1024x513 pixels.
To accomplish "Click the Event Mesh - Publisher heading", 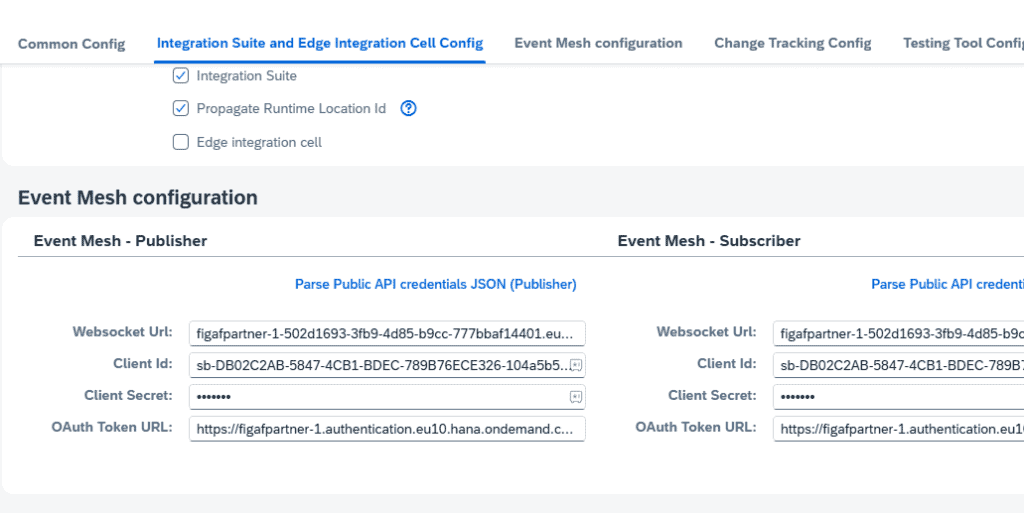I will click(x=120, y=241).
